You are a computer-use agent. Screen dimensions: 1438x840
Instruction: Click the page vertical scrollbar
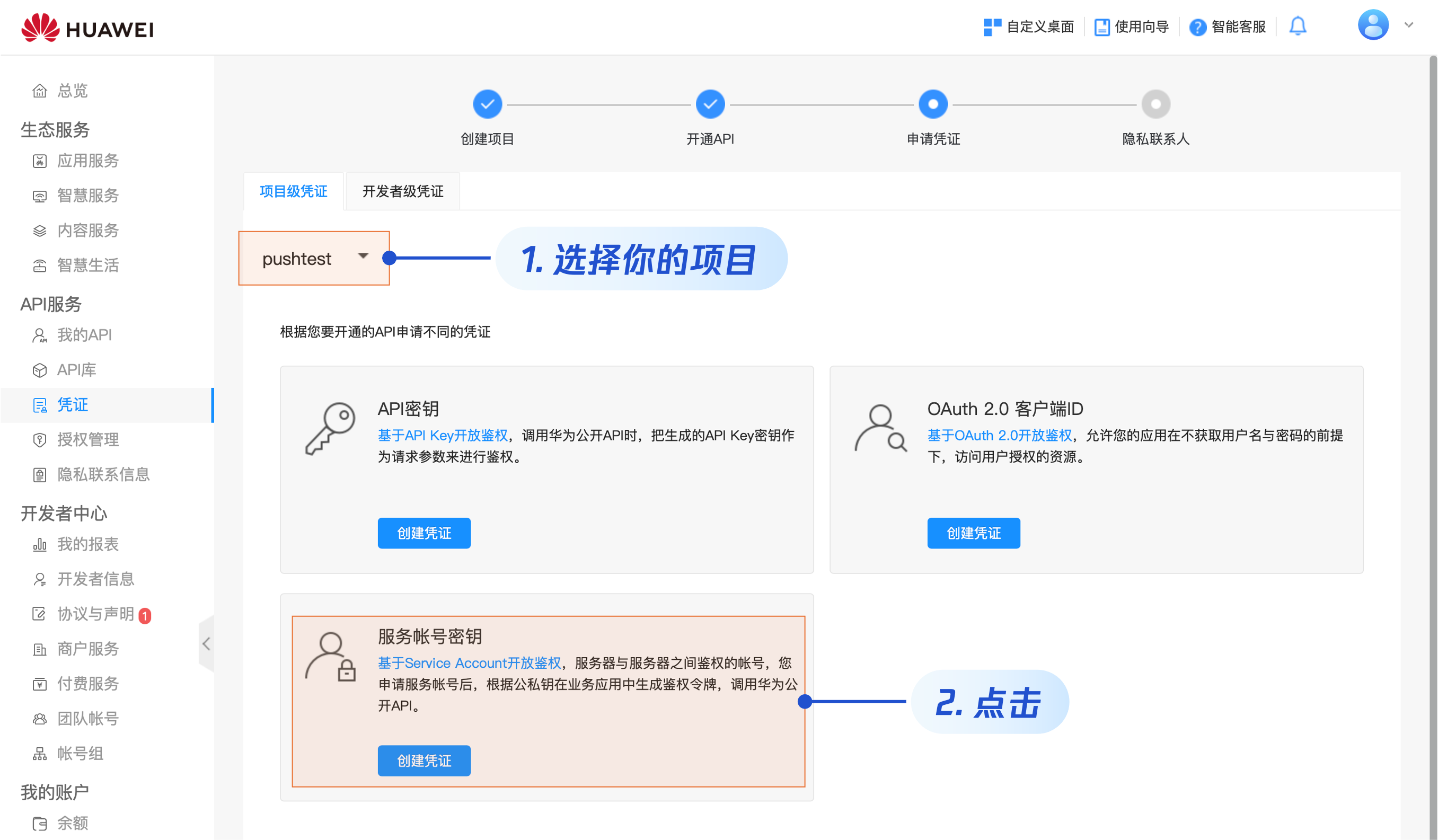tap(1433, 447)
